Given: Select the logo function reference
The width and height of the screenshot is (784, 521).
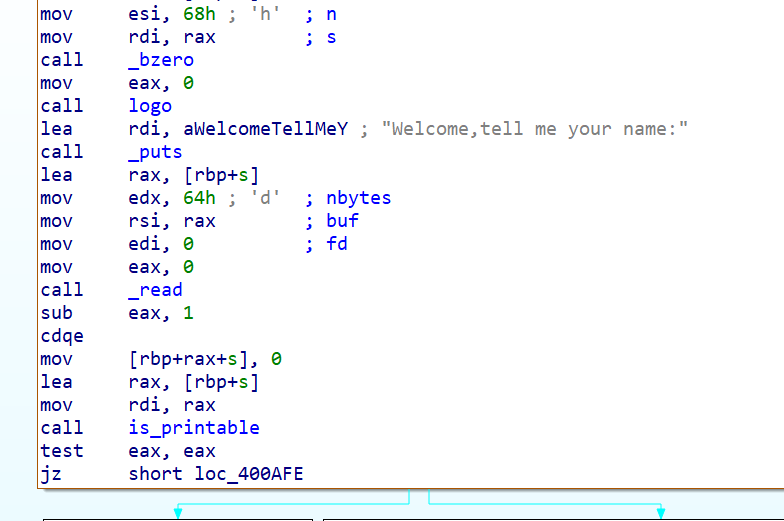Looking at the screenshot, I should (150, 106).
